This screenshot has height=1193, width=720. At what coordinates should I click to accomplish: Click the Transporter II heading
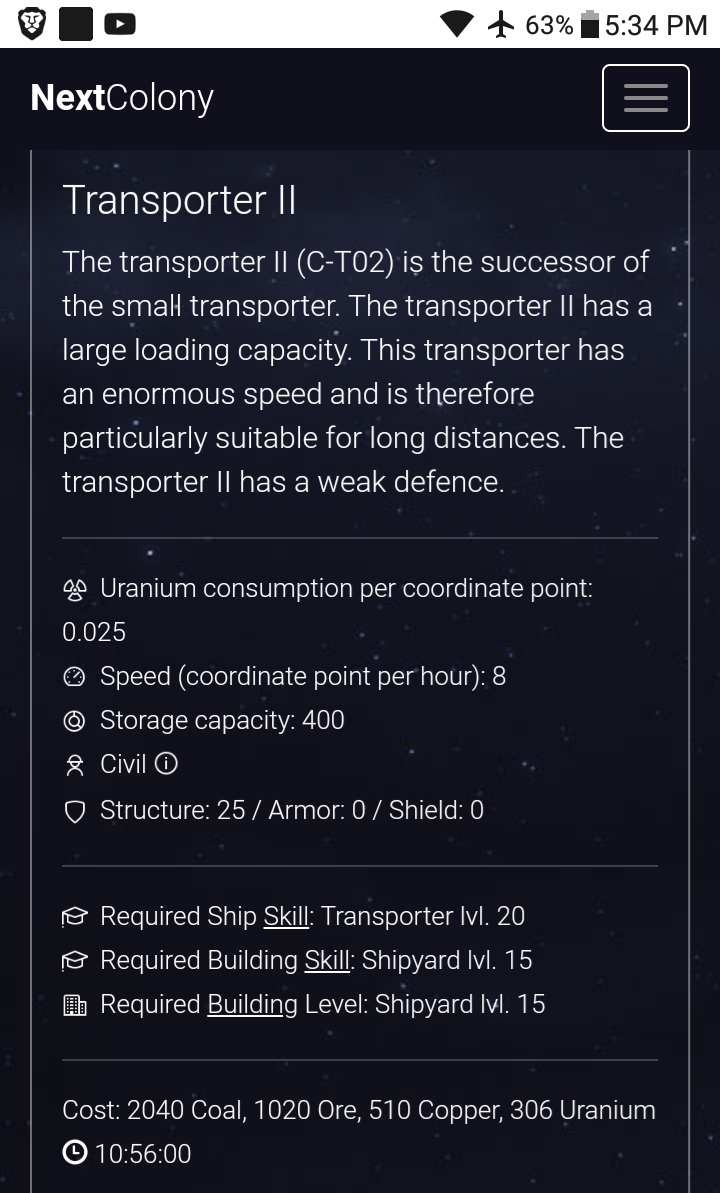pos(179,200)
